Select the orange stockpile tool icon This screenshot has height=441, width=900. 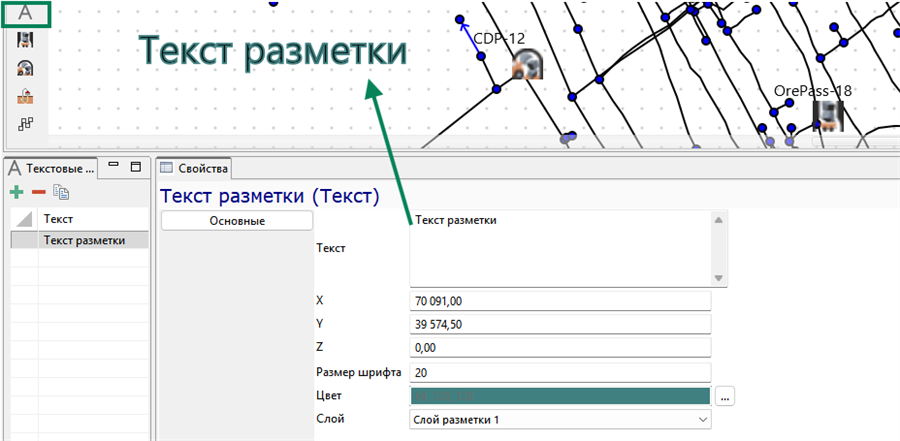coord(25,96)
